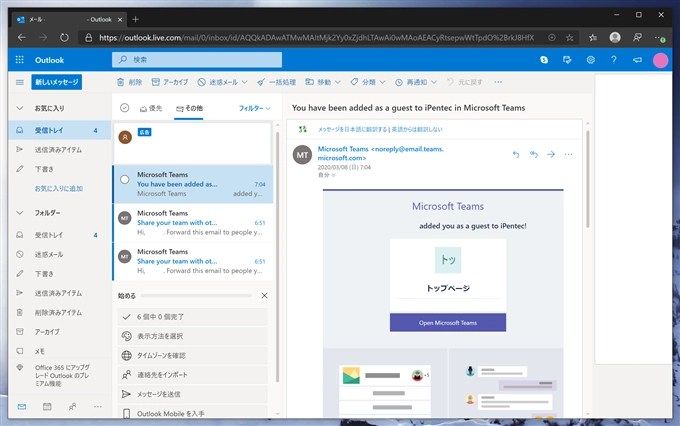Click the header icon next to Skype
The height and width of the screenshot is (426, 680).
tap(567, 60)
